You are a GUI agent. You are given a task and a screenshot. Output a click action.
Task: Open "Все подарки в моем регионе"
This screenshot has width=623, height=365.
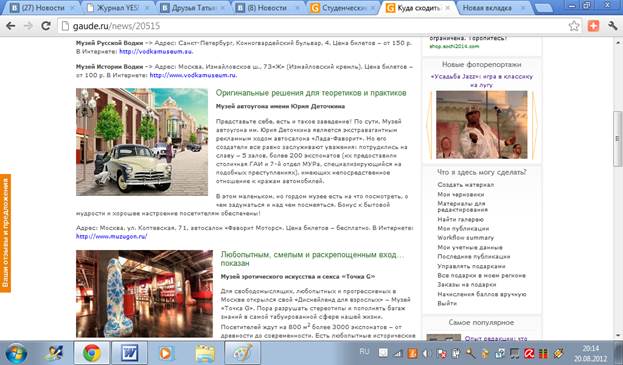click(x=481, y=275)
